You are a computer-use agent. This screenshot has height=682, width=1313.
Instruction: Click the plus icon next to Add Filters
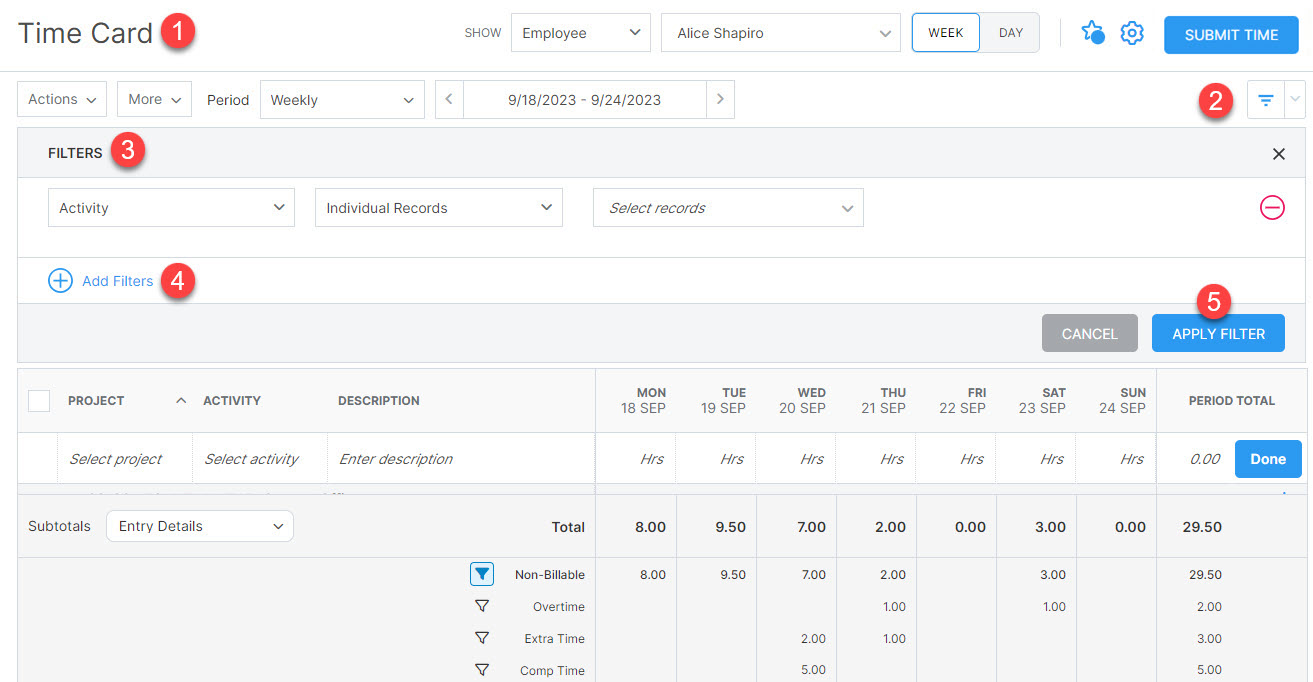pyautogui.click(x=60, y=281)
